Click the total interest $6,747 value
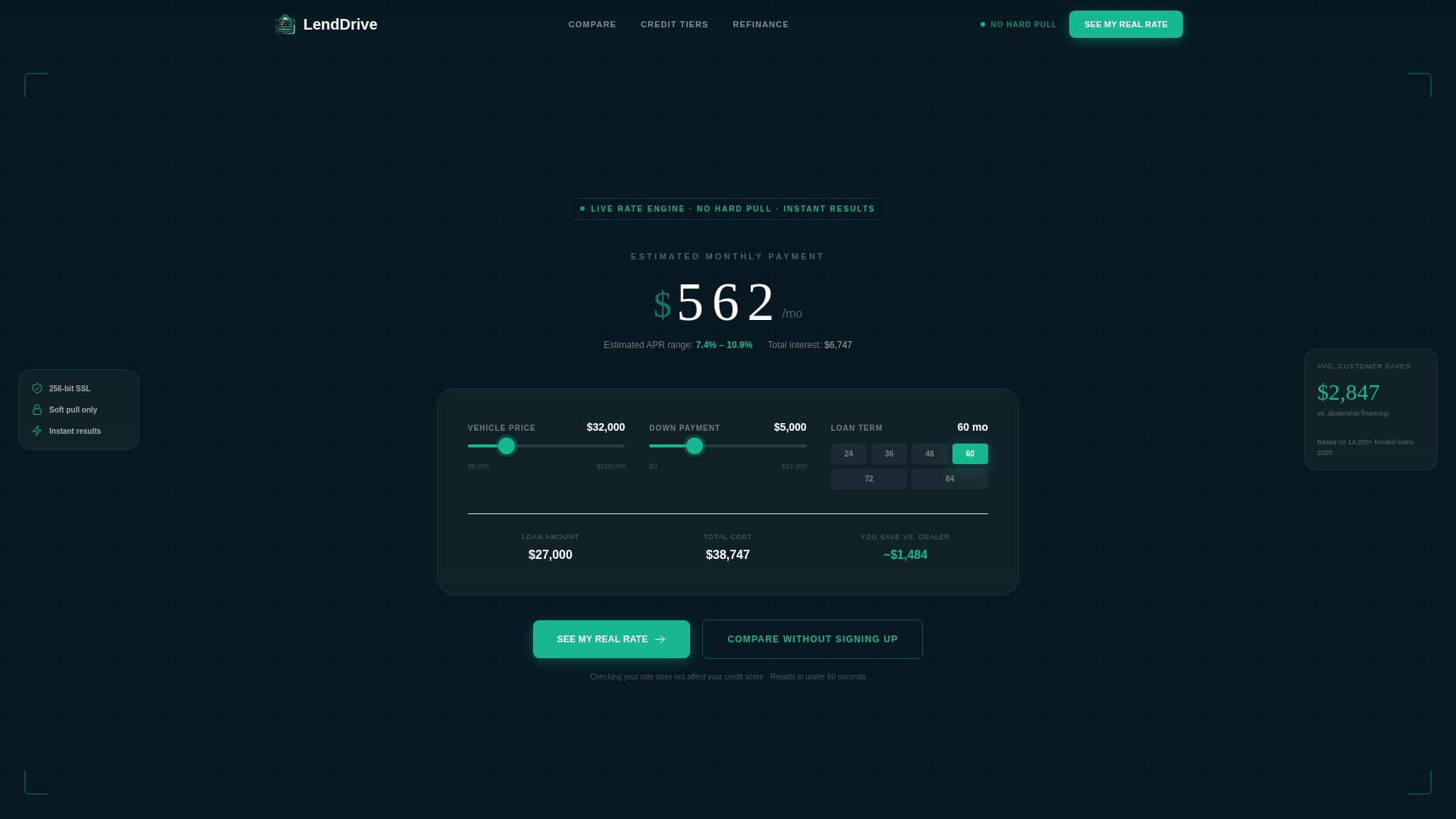This screenshot has height=819, width=1456. point(838,345)
